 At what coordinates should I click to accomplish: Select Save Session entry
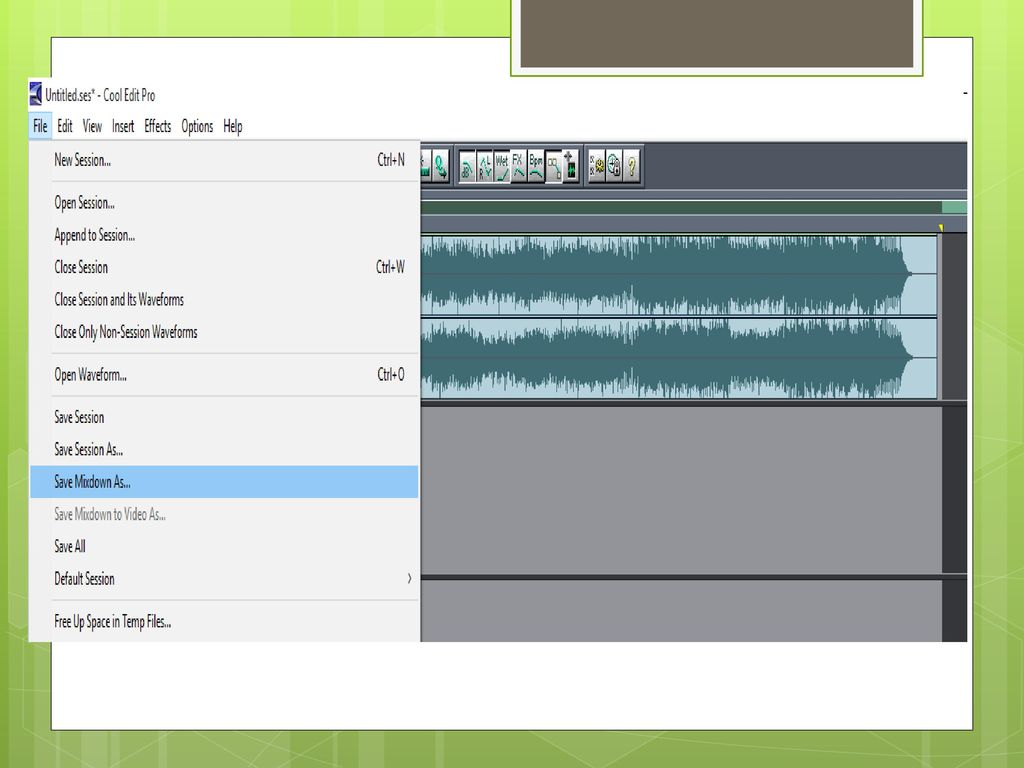pyautogui.click(x=224, y=417)
